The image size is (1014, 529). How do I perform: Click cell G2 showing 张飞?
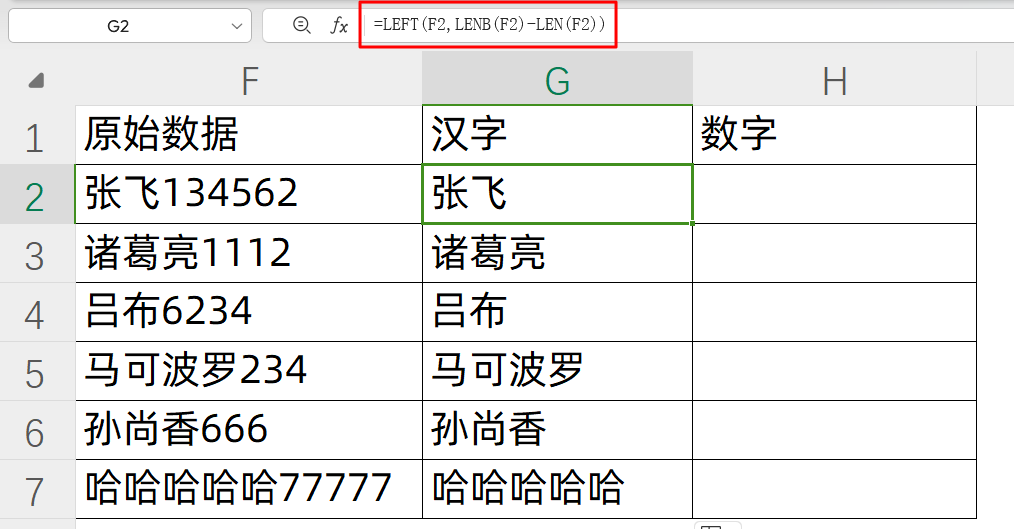tap(557, 194)
